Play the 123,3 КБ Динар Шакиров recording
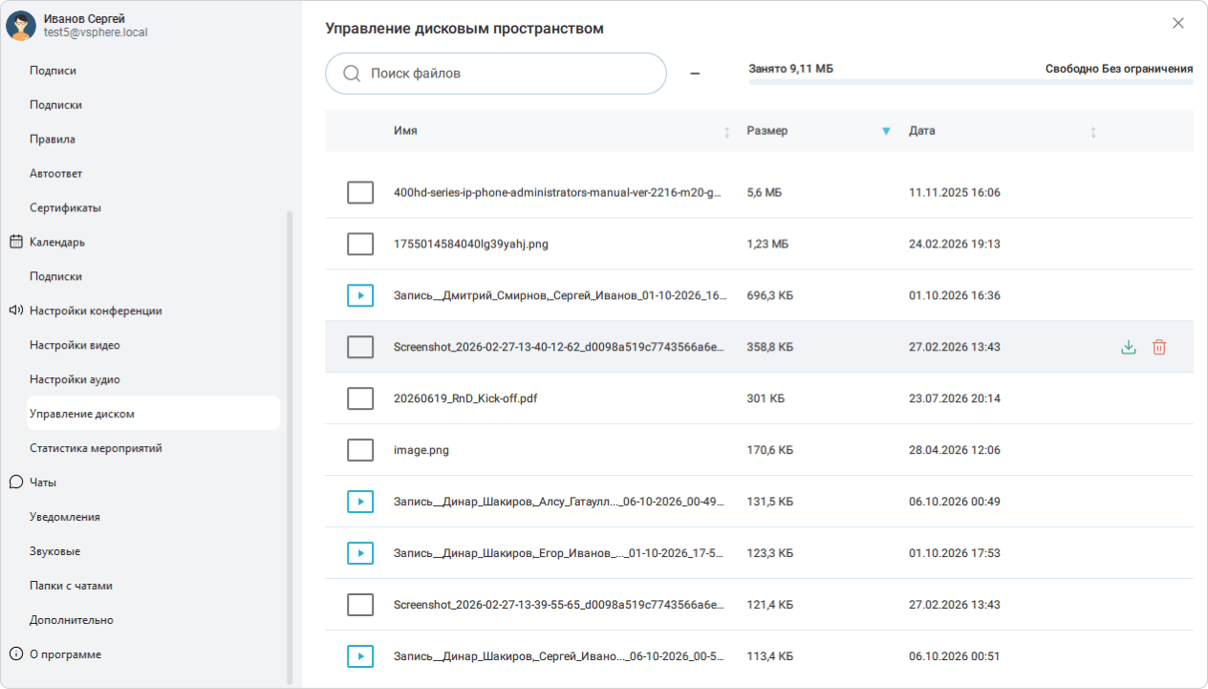Viewport: 1208px width, 689px height. 360,553
